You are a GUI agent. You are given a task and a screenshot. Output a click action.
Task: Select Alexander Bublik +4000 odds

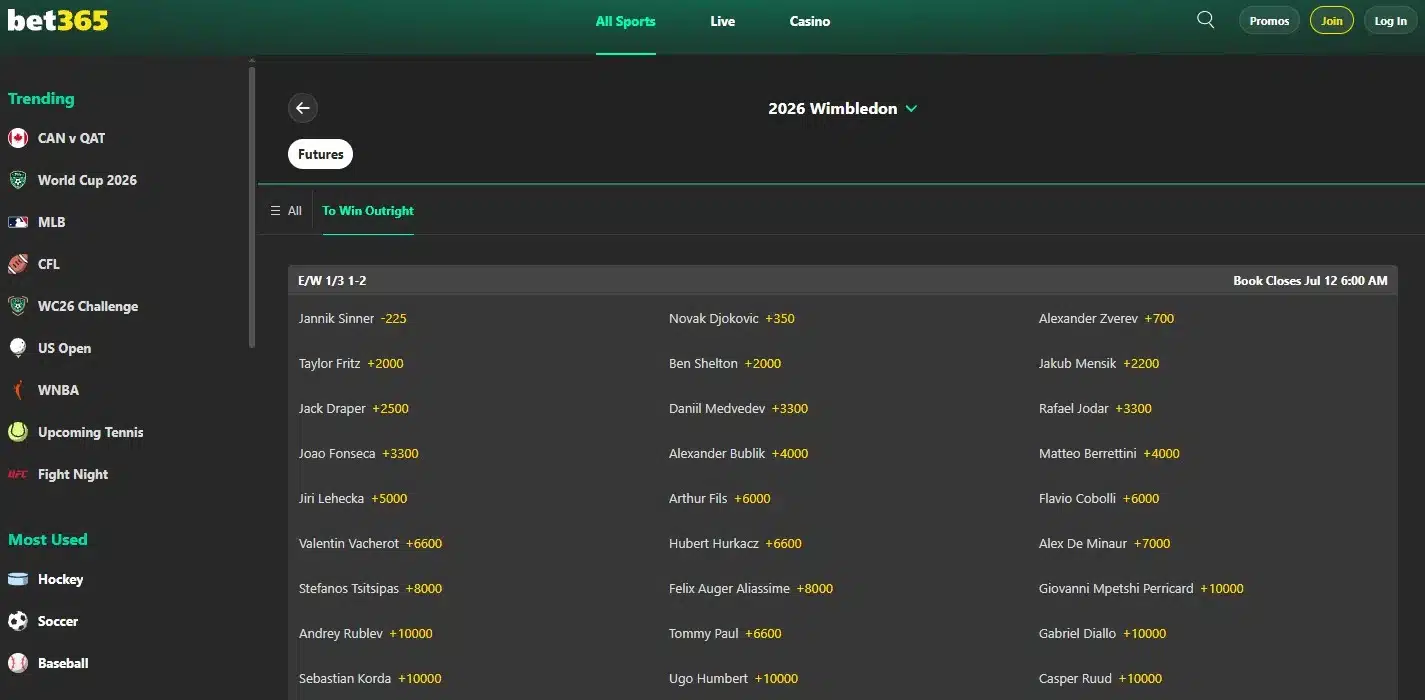(738, 453)
